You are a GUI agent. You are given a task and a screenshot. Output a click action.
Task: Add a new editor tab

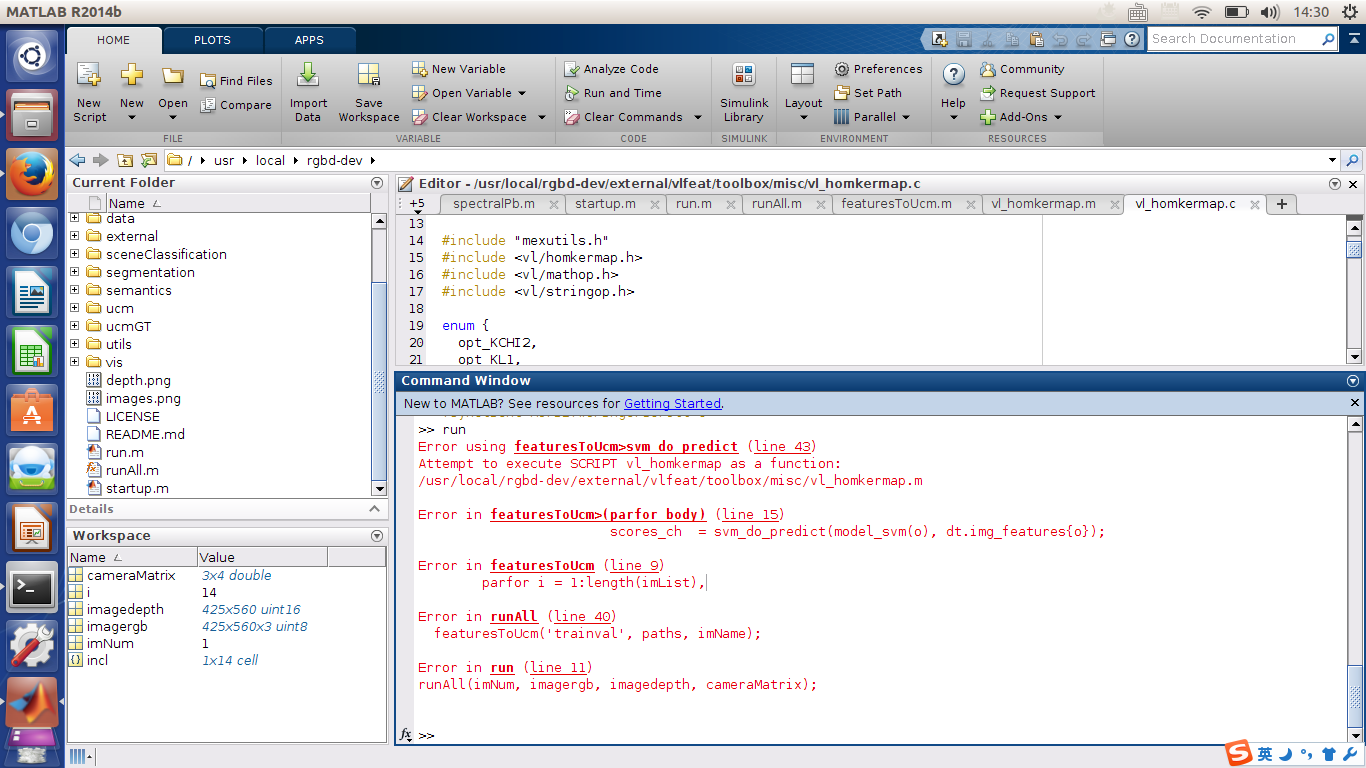pos(1281,204)
